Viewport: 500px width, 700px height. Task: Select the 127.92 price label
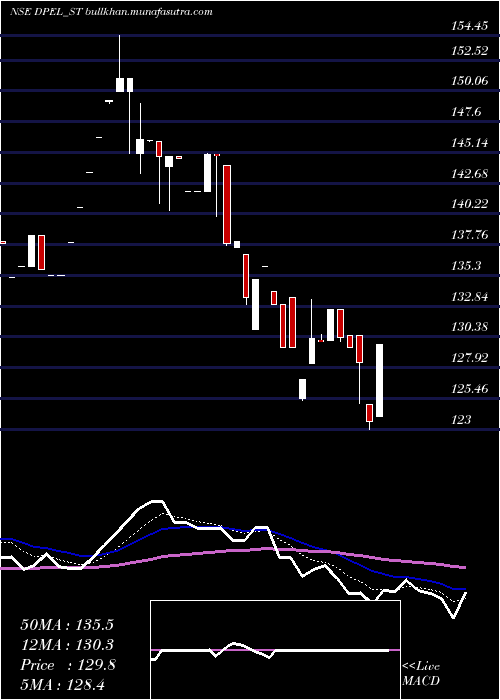pyautogui.click(x=469, y=358)
